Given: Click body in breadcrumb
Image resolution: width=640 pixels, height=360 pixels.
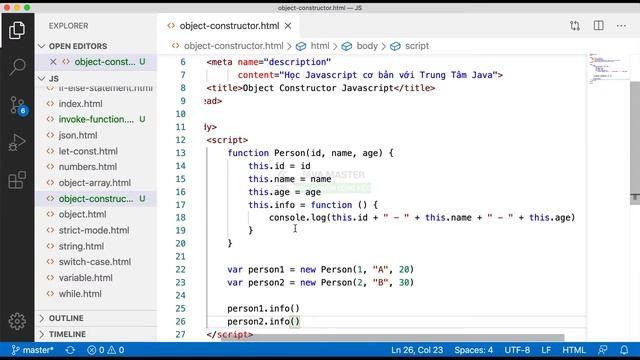Looking at the screenshot, I should tap(367, 46).
